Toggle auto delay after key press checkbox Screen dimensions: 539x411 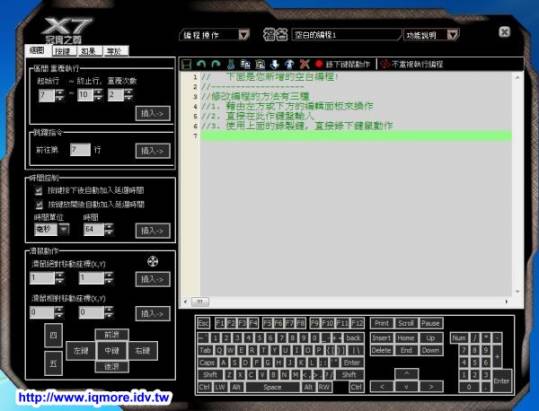click(x=38, y=190)
